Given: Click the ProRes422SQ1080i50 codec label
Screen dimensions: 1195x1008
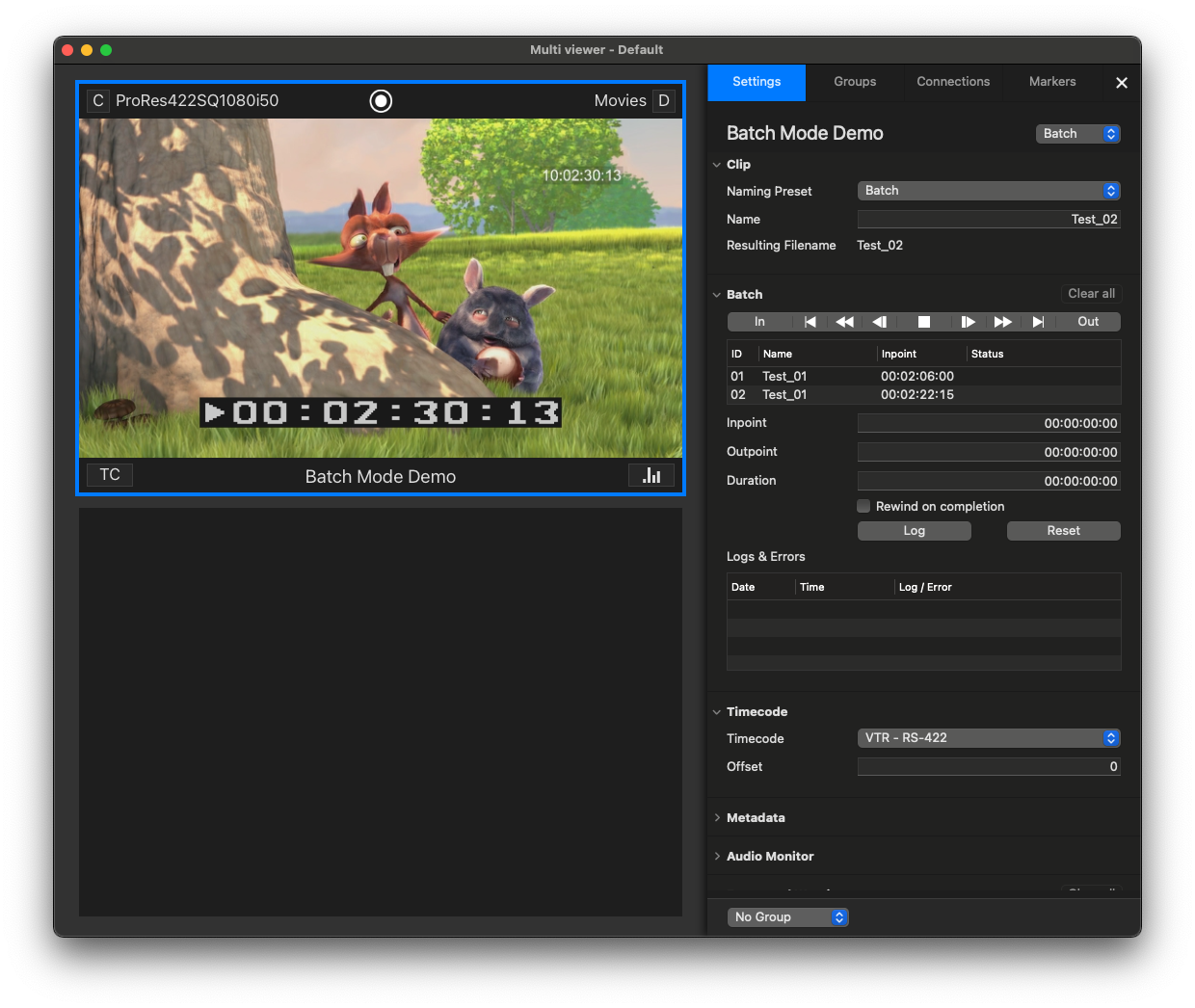Looking at the screenshot, I should click(x=198, y=100).
